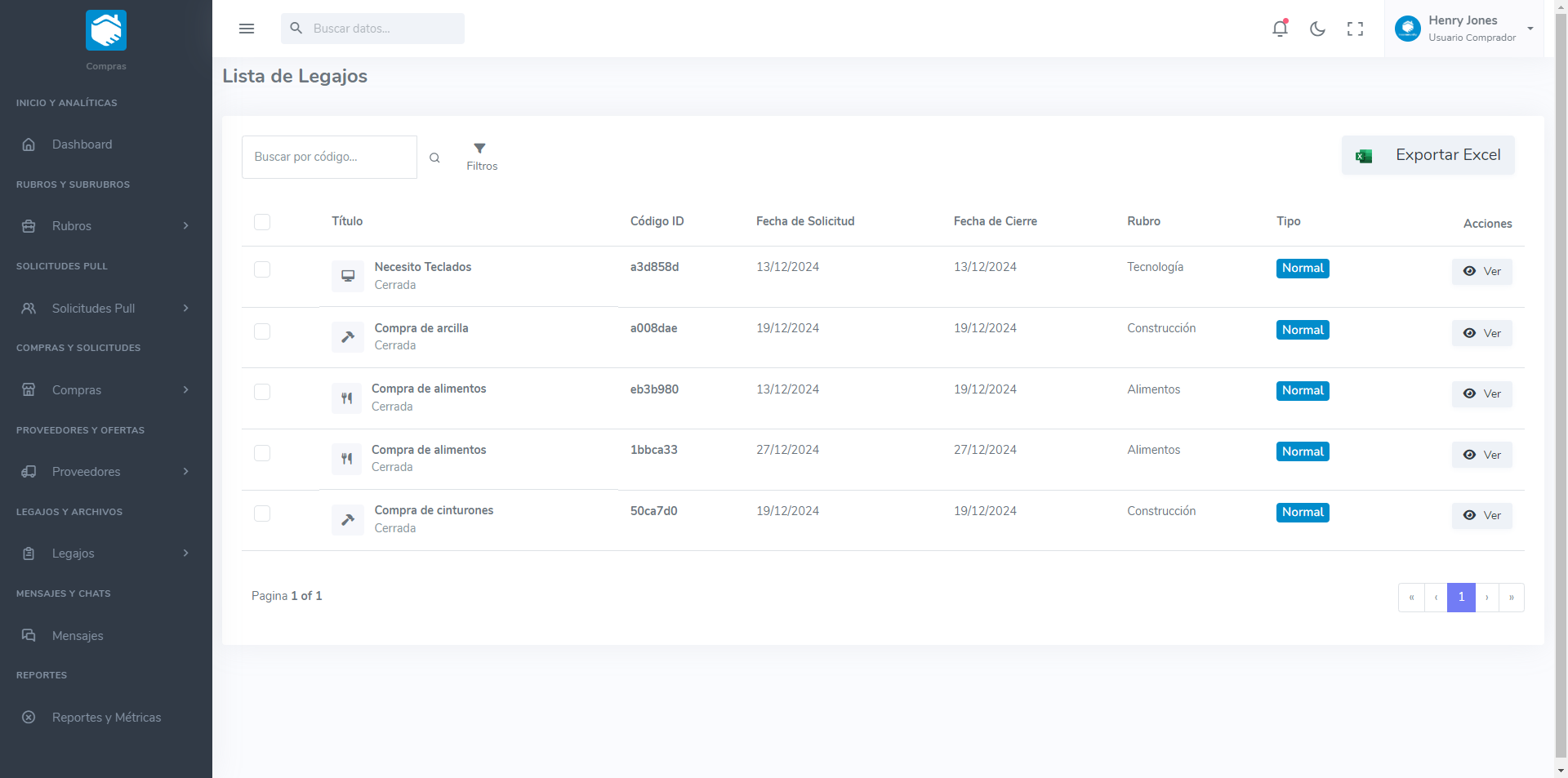Image resolution: width=1568 pixels, height=778 pixels.
Task: Focus the Buscar por código input
Action: pos(329,157)
